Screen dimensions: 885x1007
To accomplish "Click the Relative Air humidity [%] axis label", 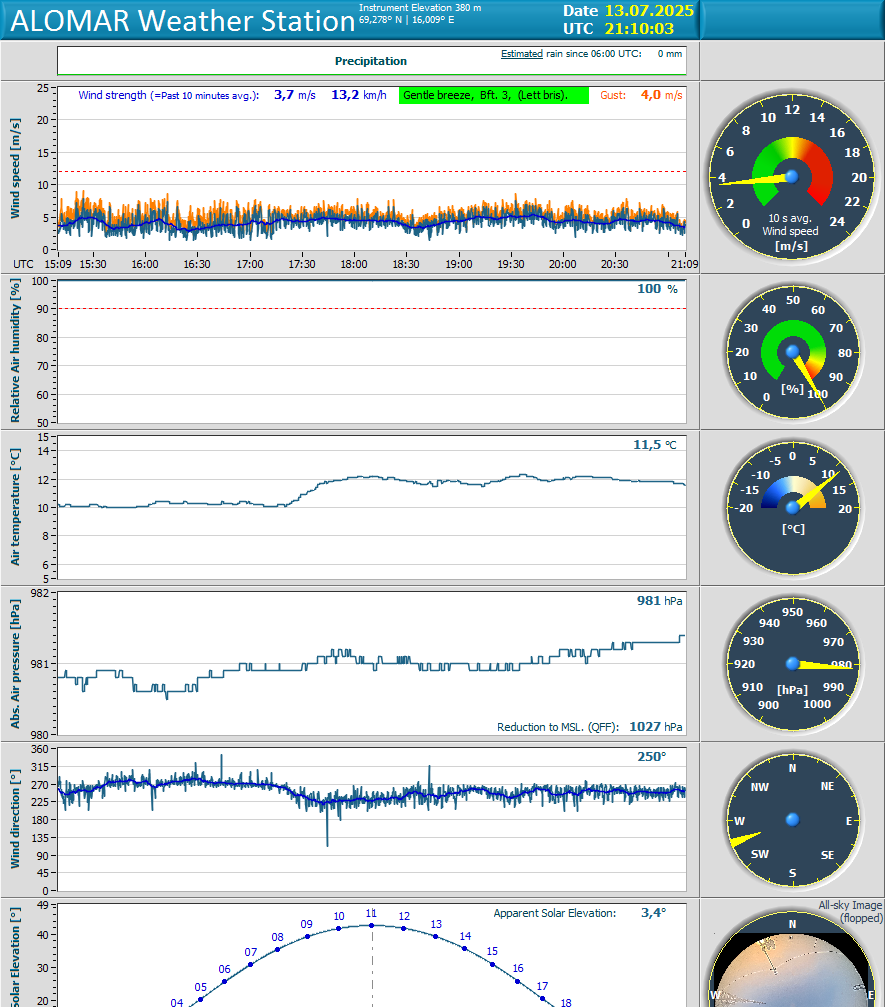I will point(15,351).
